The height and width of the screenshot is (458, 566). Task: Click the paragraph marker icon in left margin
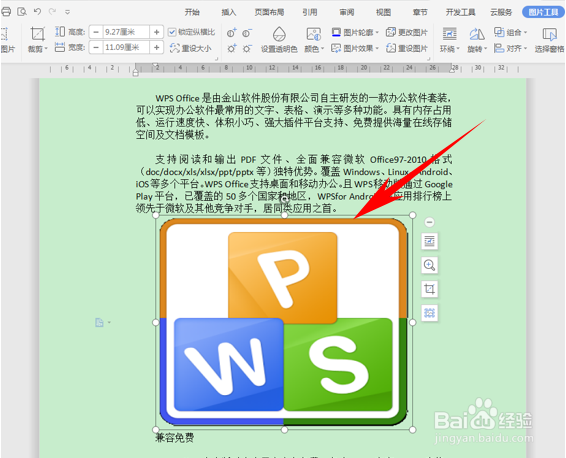(100, 322)
